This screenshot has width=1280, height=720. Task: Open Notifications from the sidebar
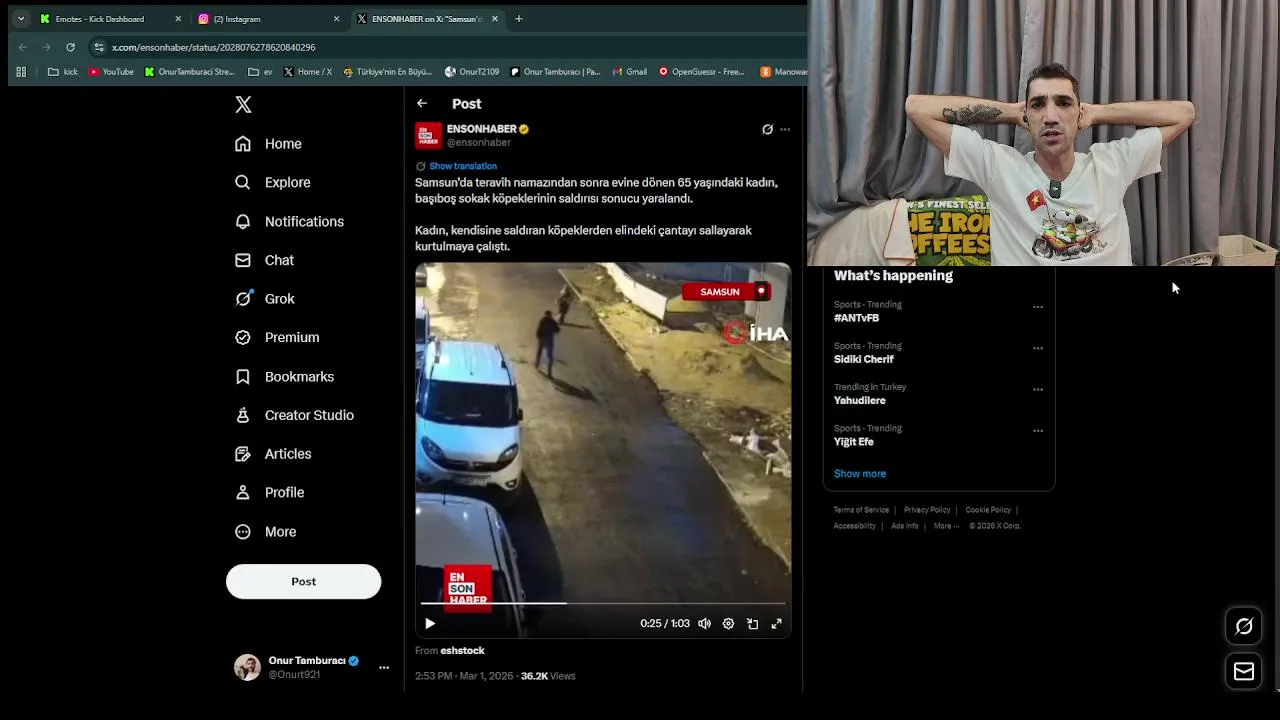(289, 222)
